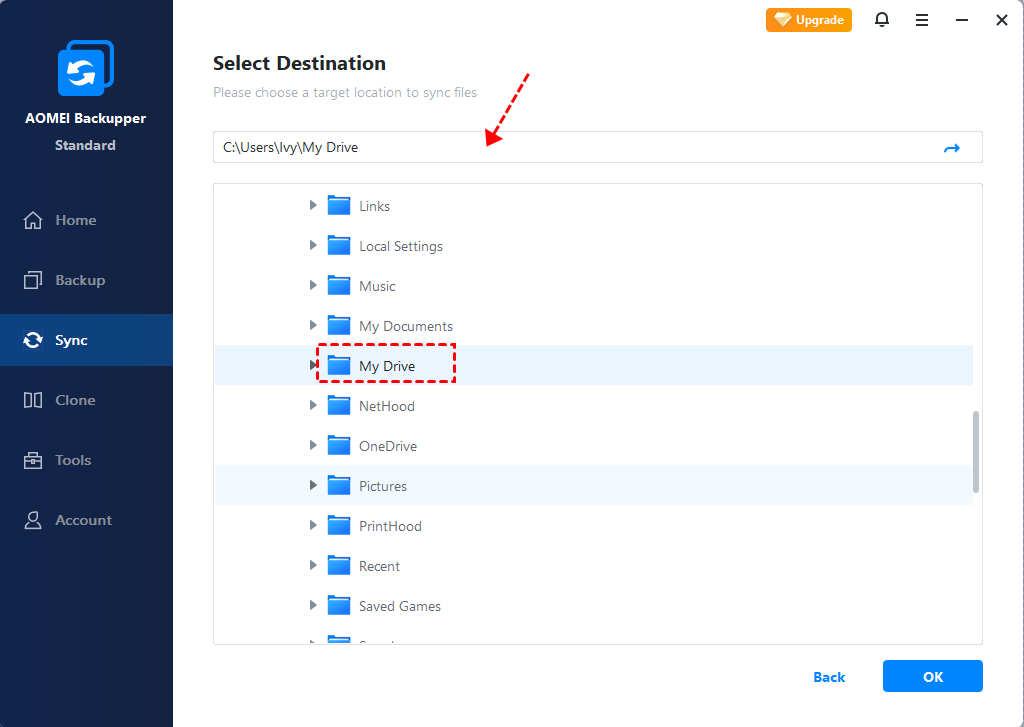Click the Saved Games folder icon
Viewport: 1024px width, 727px height.
(x=339, y=606)
